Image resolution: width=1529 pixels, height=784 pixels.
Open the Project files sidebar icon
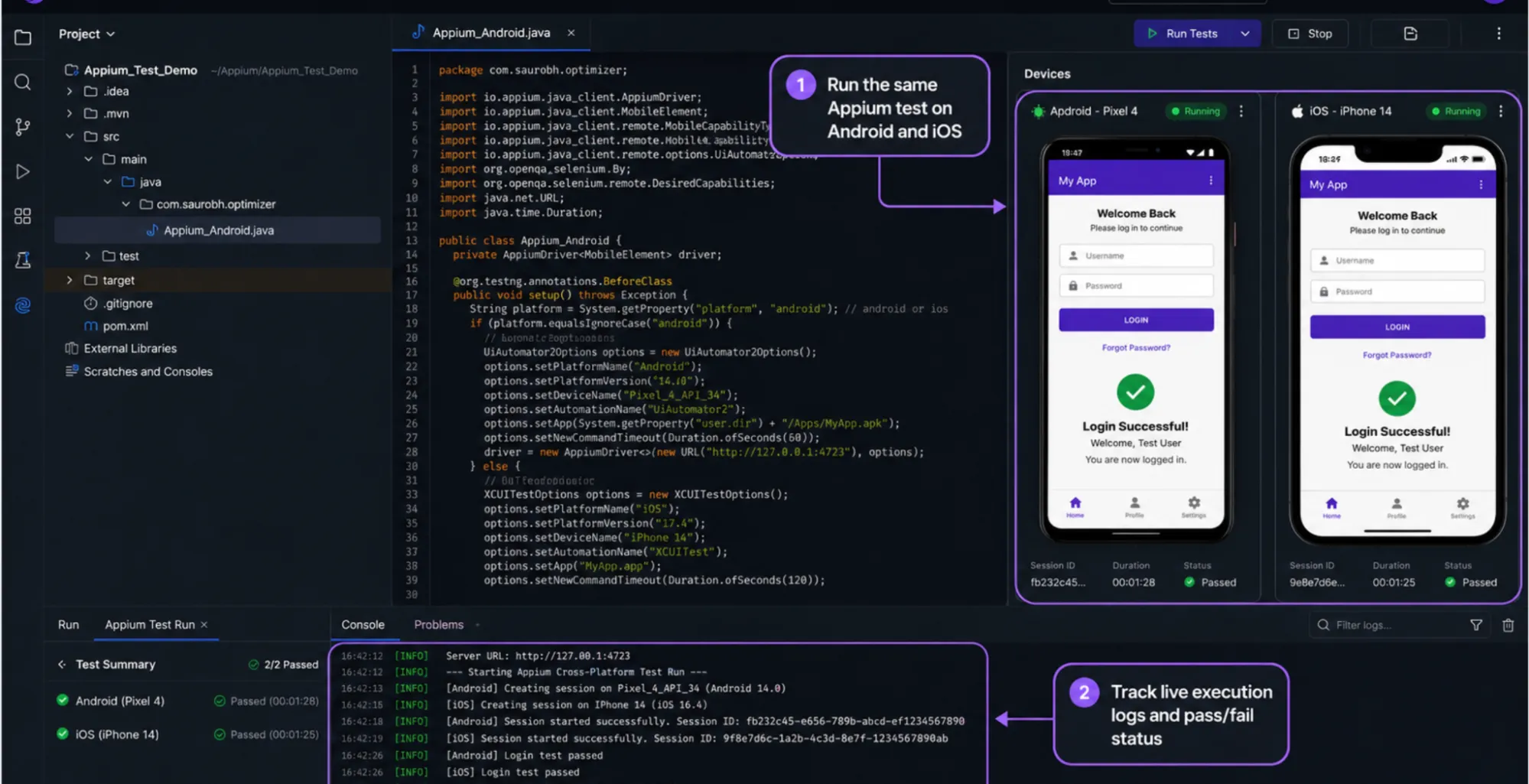(23, 37)
